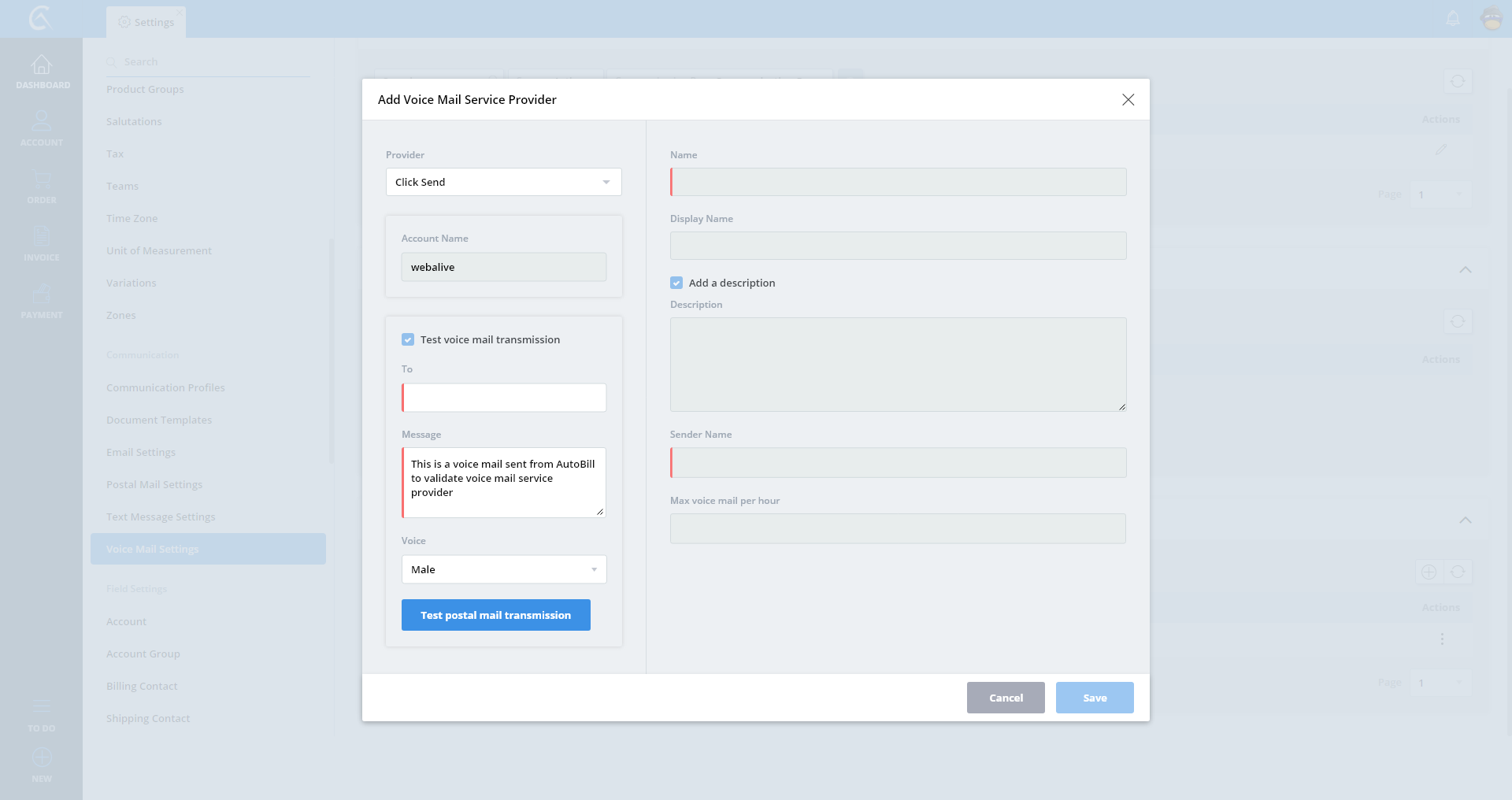
Task: Click the user avatar icon
Action: 1492,18
